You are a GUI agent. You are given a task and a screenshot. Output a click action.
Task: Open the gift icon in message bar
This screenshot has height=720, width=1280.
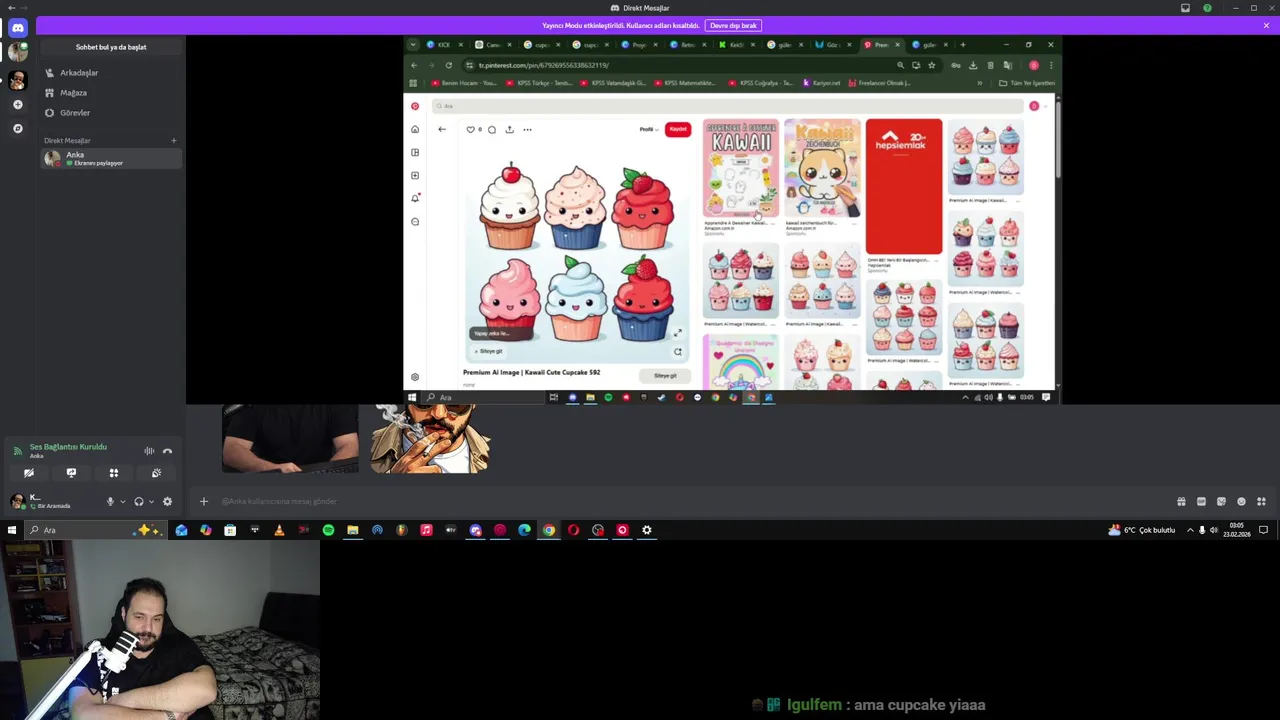click(x=1181, y=501)
